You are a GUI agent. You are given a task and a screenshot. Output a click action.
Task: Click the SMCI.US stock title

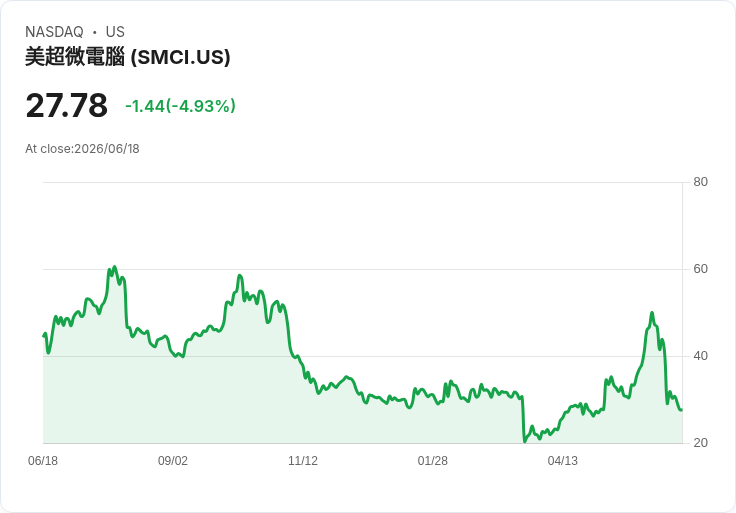coord(128,57)
